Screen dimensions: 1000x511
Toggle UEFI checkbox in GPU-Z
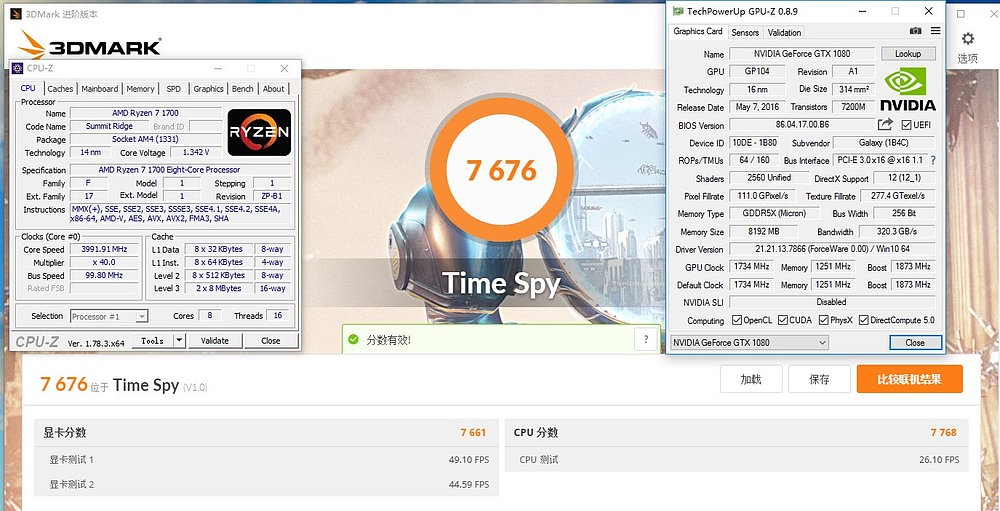pyautogui.click(x=906, y=125)
